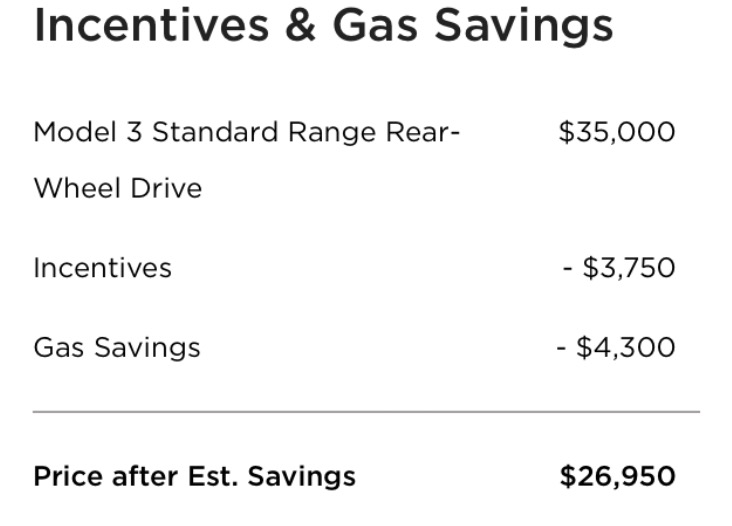
Task: Click the word "Rear-" in the vehicle name
Action: coord(423,132)
